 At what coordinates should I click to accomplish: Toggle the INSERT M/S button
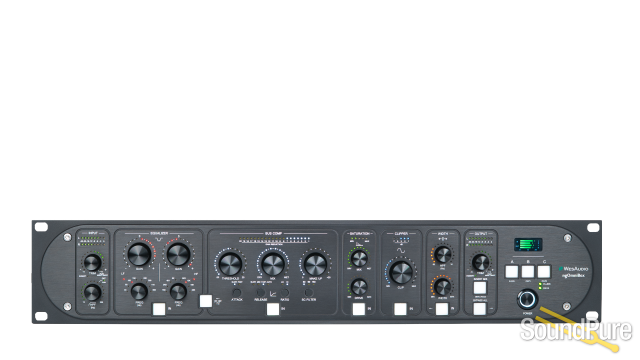click(480, 288)
